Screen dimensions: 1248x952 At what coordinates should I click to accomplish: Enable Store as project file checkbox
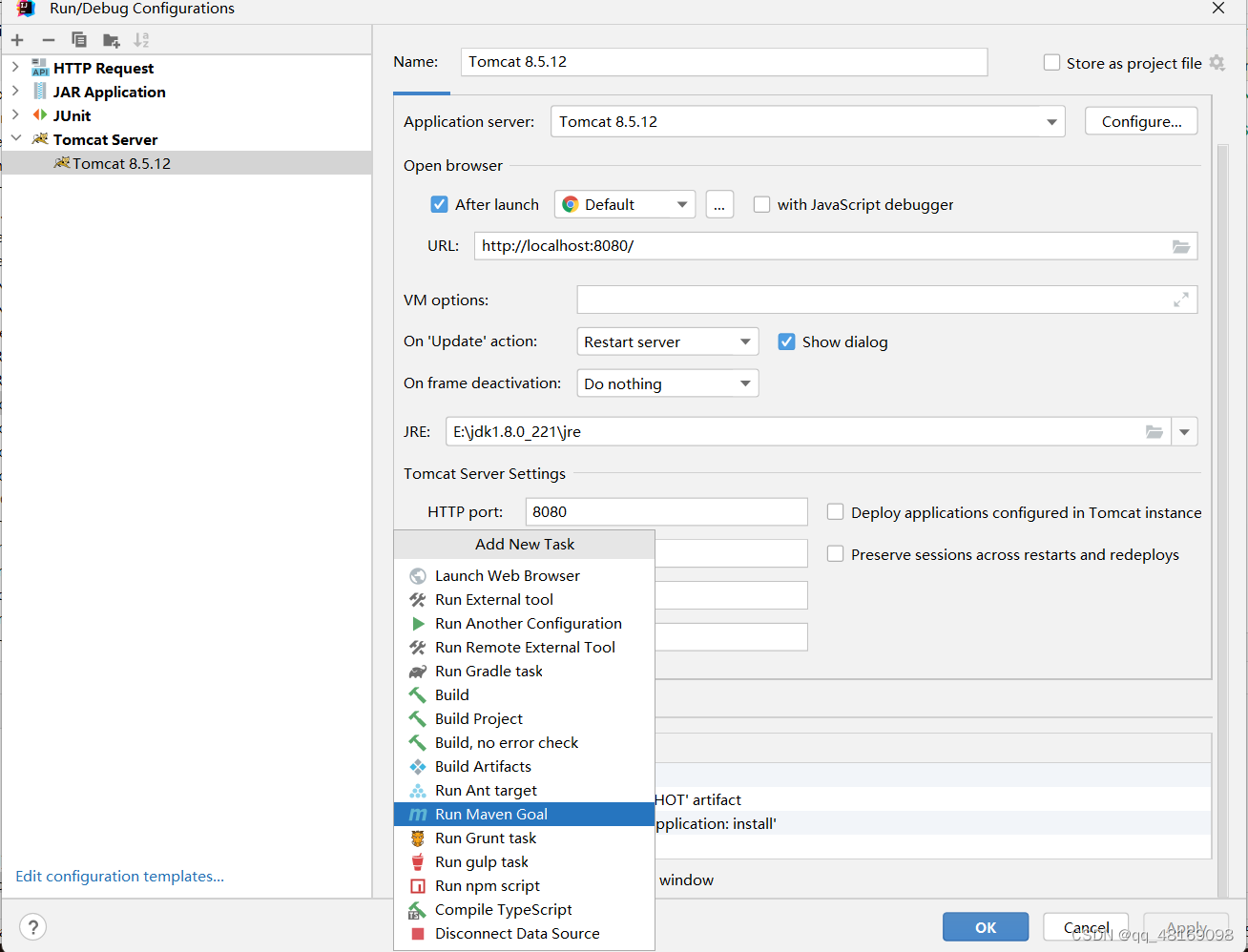[x=1052, y=63]
